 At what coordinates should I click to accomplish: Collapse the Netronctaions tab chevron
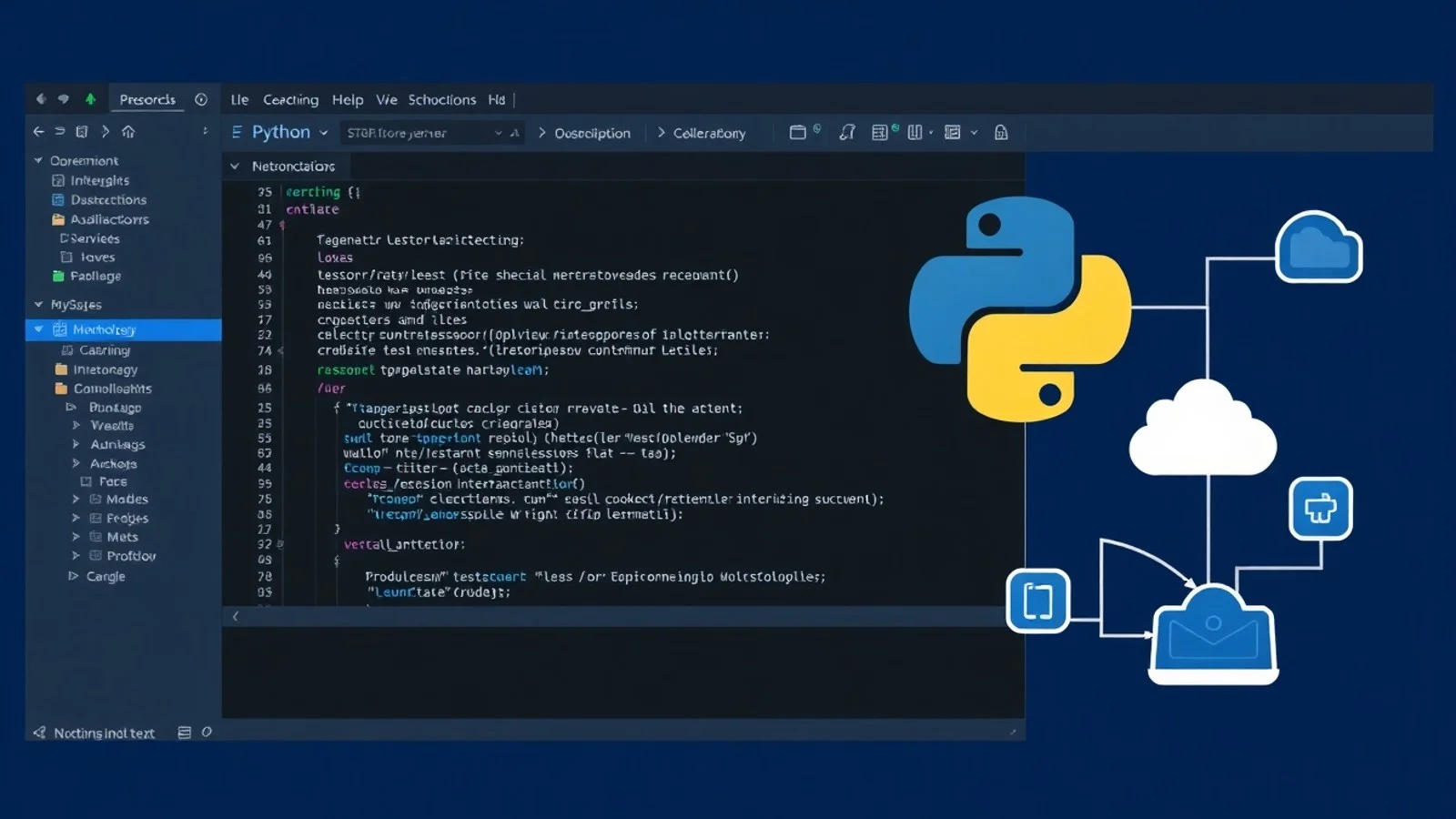235,166
